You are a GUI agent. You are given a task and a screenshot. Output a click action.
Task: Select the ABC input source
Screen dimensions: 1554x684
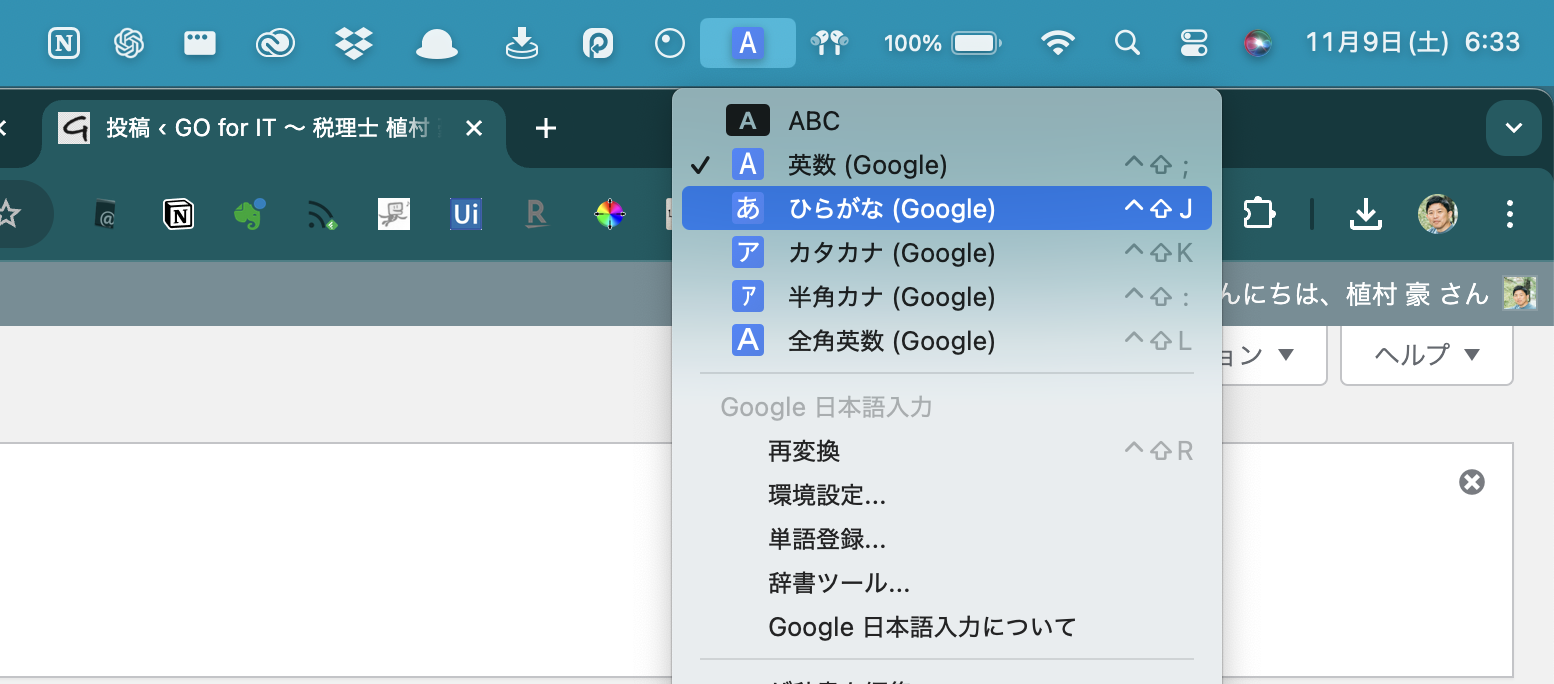coord(947,121)
